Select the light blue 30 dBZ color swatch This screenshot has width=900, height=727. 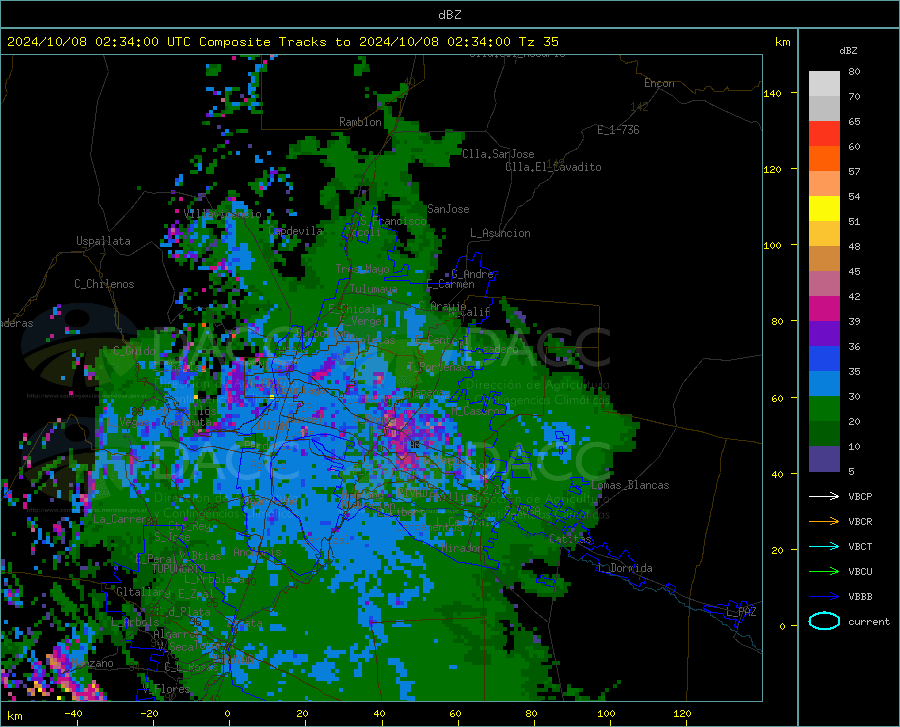(824, 384)
